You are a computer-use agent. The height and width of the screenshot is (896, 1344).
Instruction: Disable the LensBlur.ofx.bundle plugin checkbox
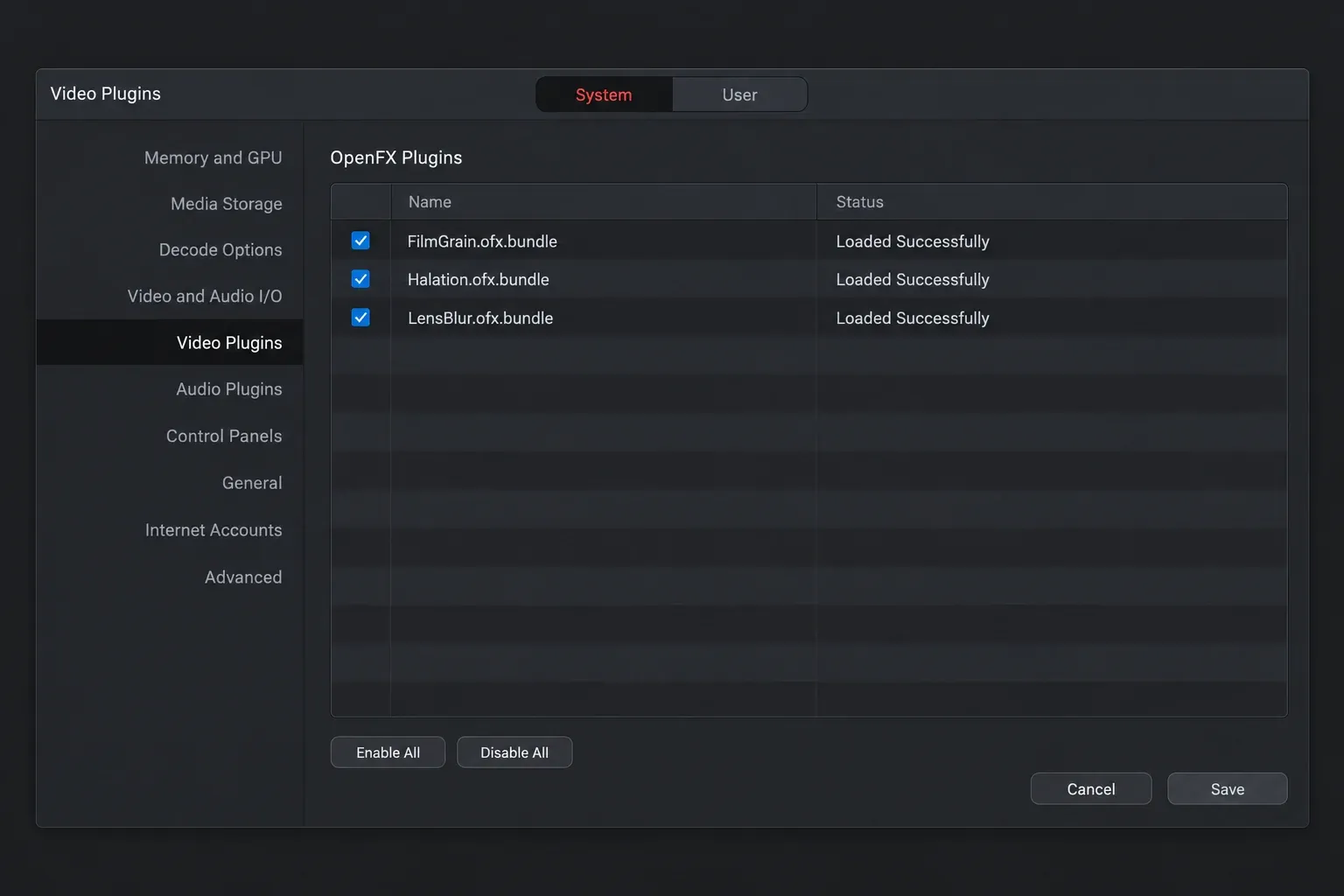click(x=360, y=318)
